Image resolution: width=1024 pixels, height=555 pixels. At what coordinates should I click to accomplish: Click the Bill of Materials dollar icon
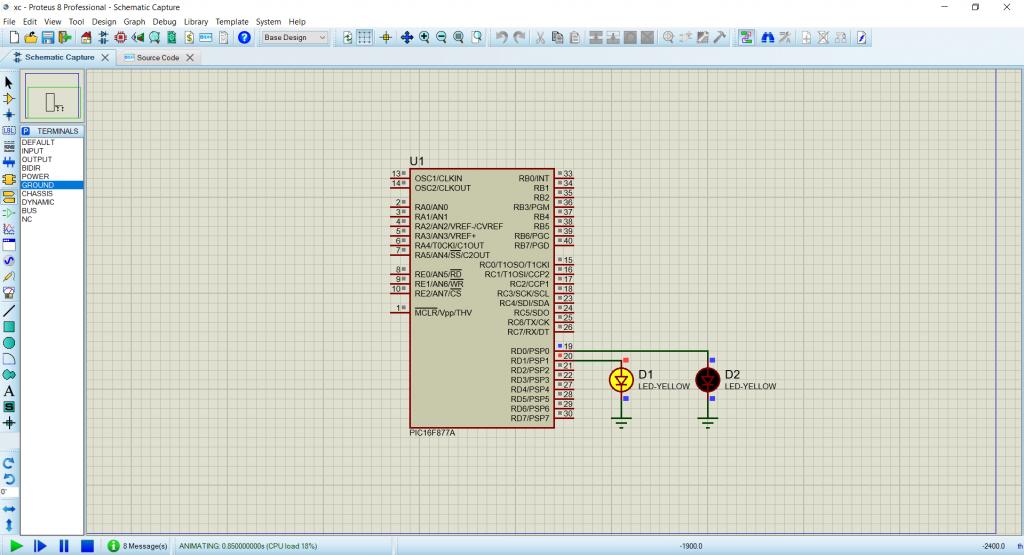(189, 38)
